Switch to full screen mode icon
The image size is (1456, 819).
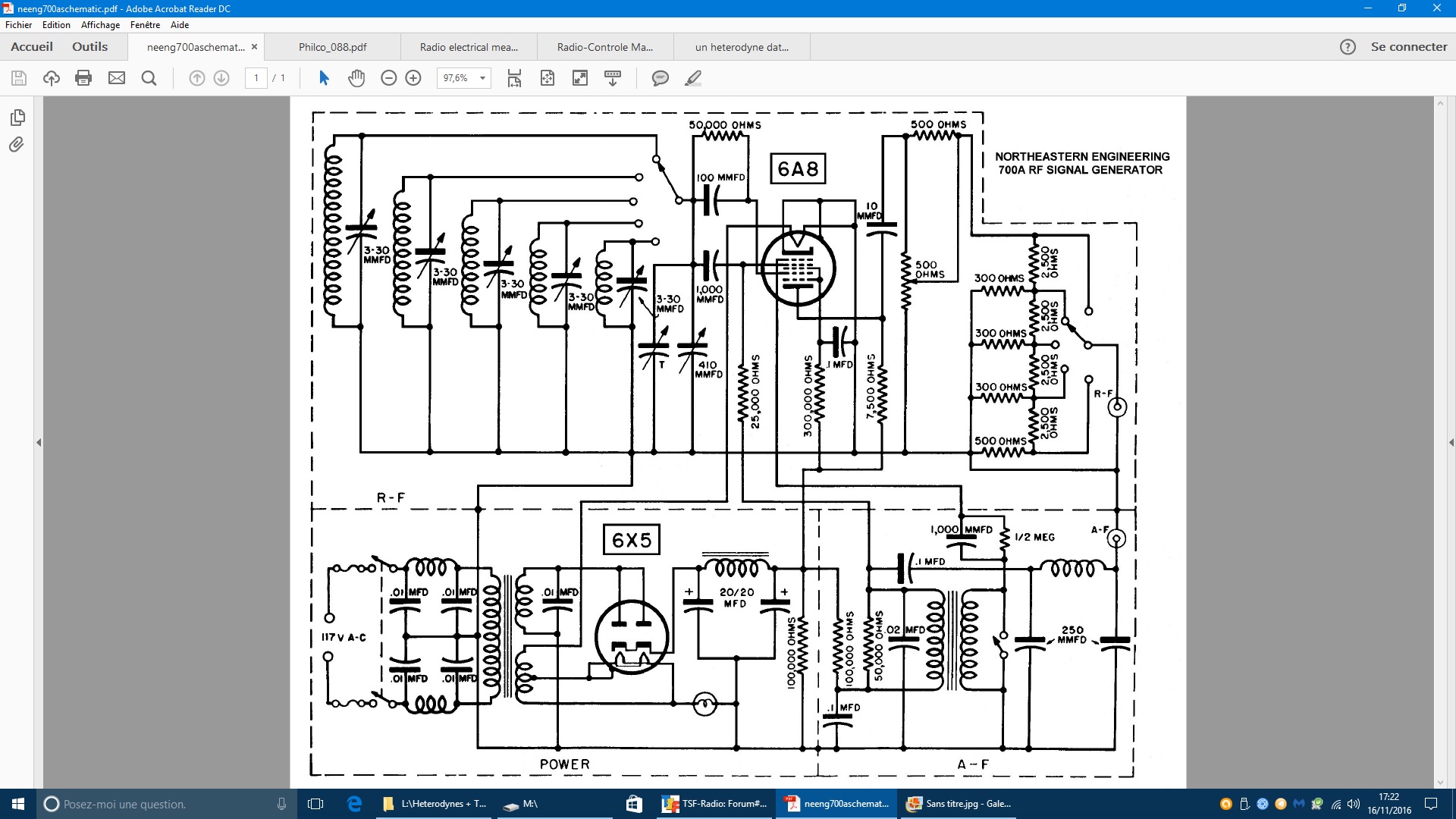(580, 78)
